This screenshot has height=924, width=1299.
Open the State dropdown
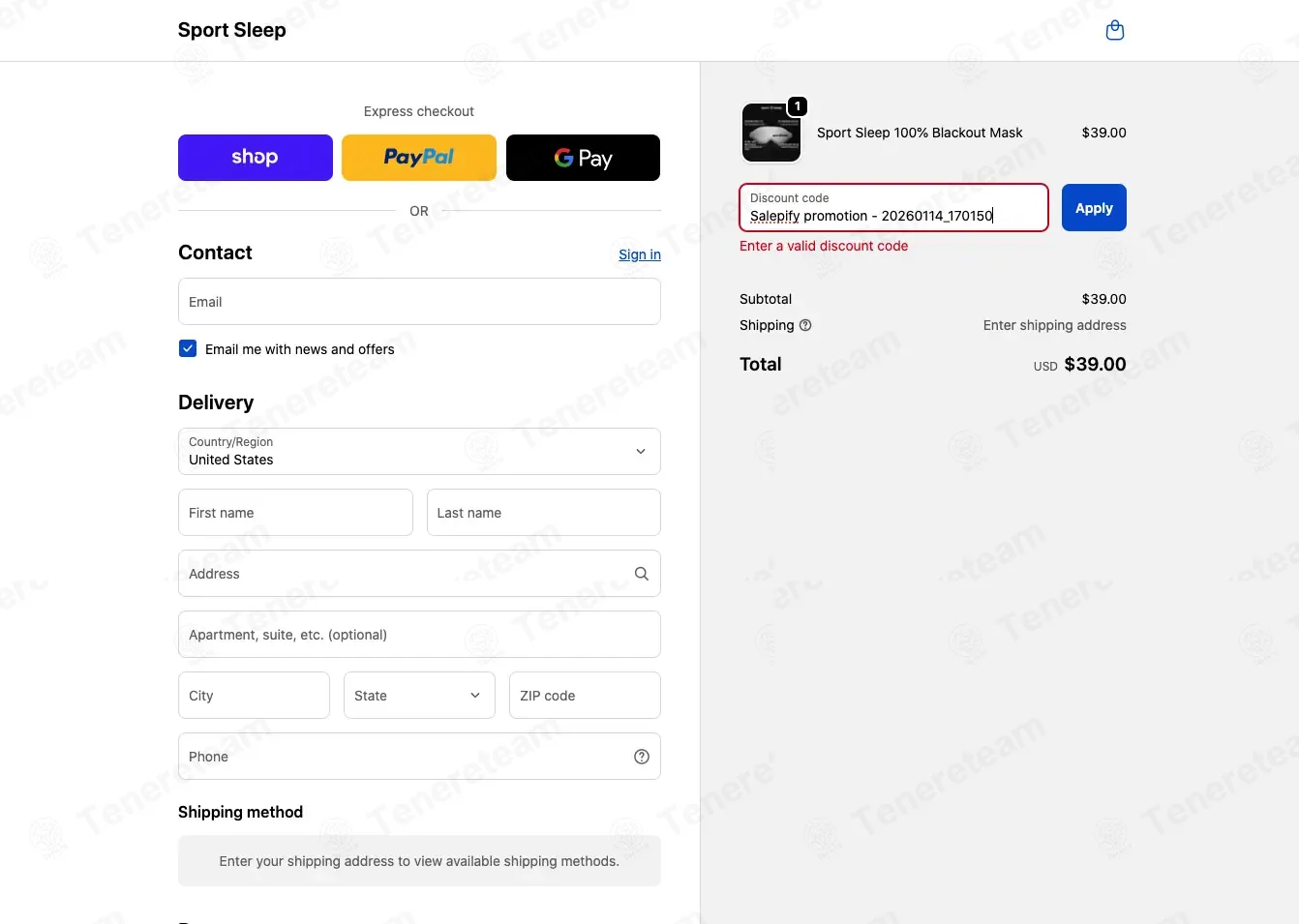coord(419,696)
